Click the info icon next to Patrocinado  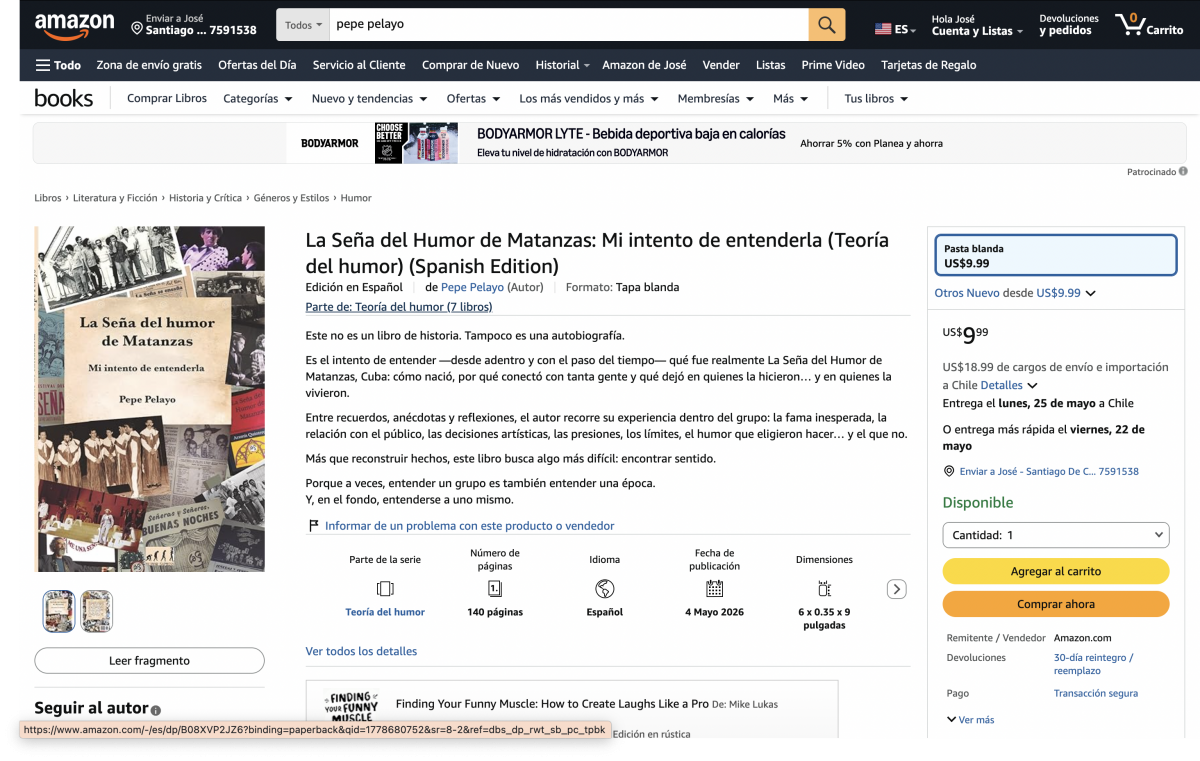point(1183,172)
